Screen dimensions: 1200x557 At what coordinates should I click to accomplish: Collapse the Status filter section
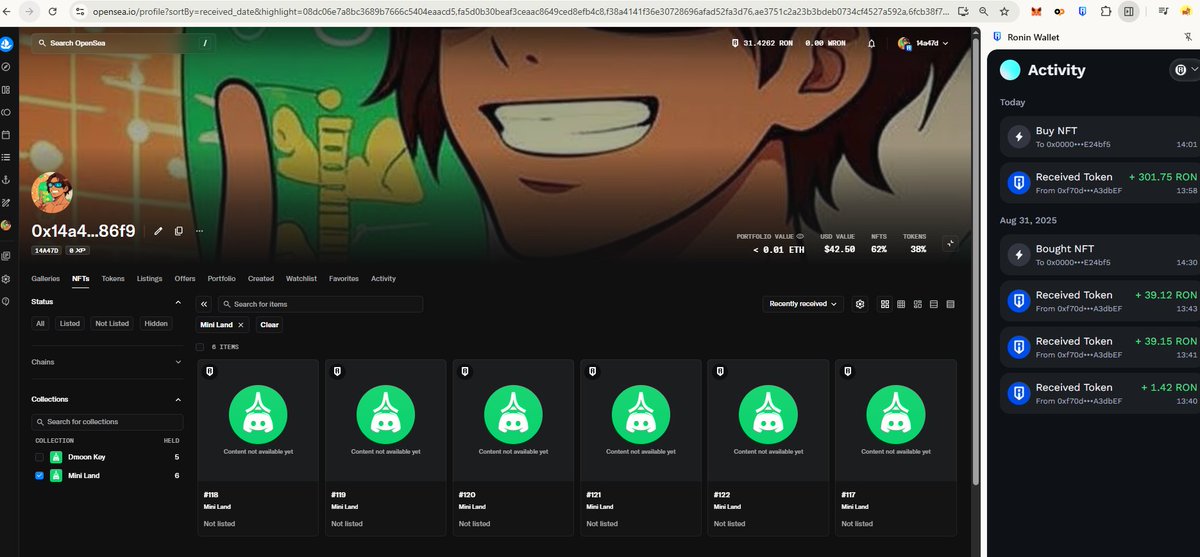click(179, 302)
